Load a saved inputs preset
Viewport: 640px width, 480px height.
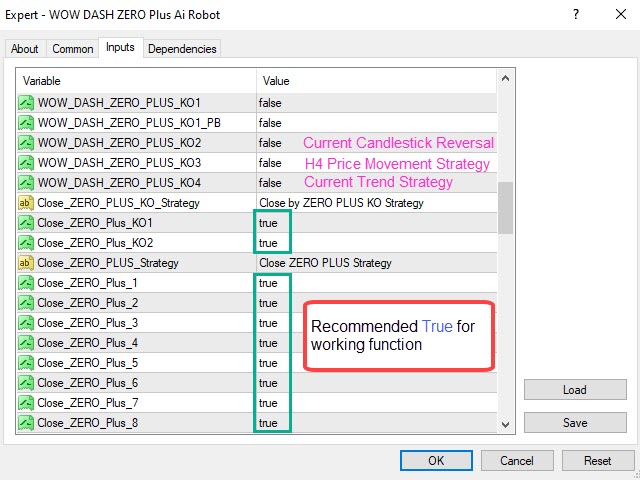pos(575,390)
